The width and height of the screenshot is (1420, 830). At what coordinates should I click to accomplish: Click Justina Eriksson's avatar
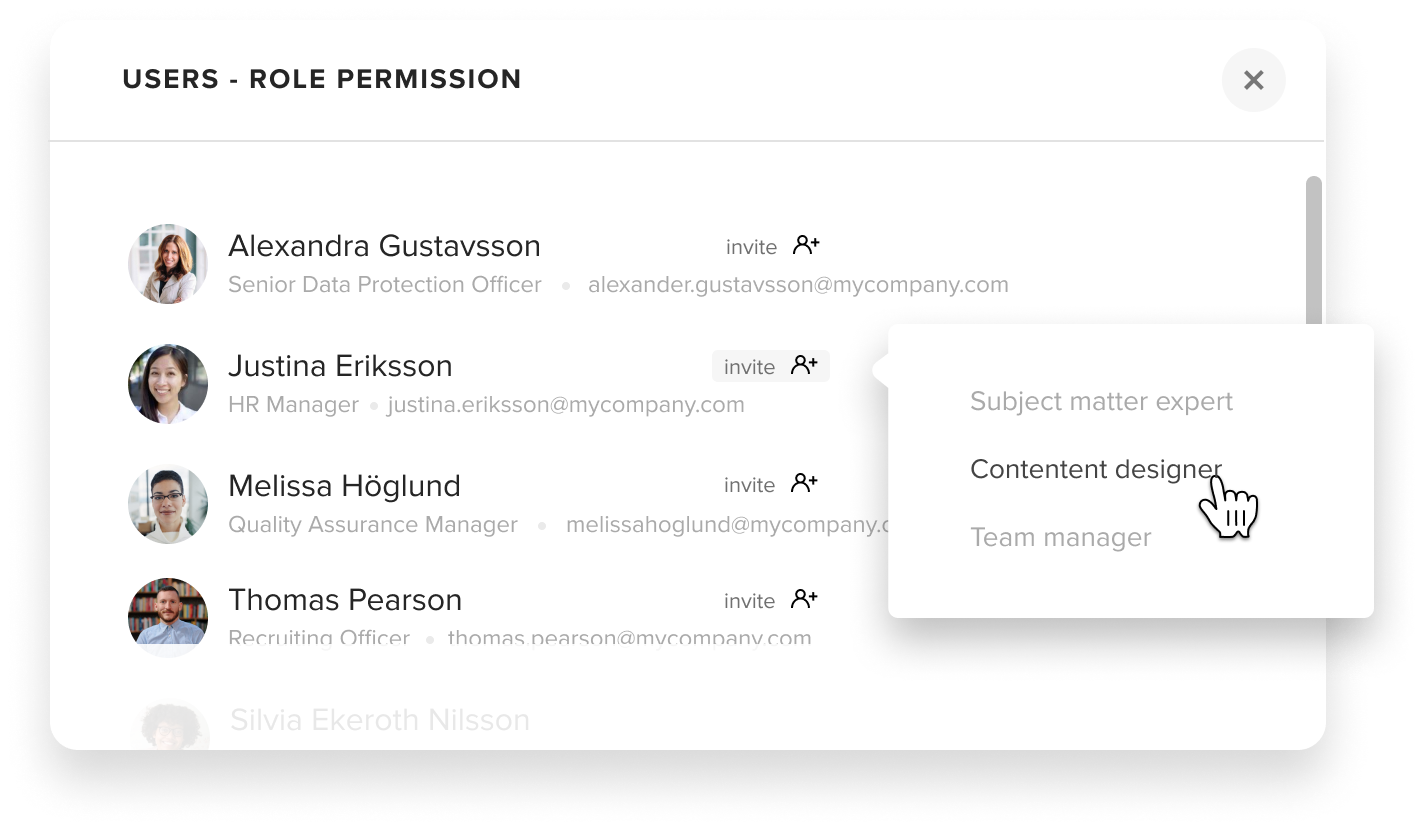click(x=168, y=384)
